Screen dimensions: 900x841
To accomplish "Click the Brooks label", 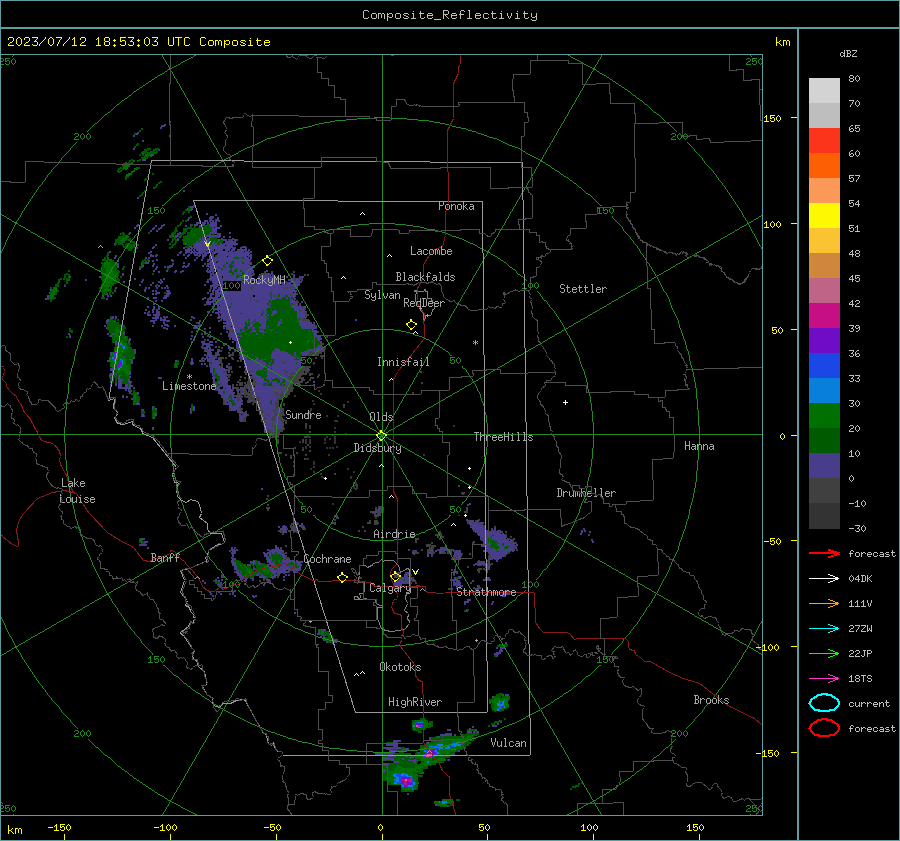I will coord(711,700).
